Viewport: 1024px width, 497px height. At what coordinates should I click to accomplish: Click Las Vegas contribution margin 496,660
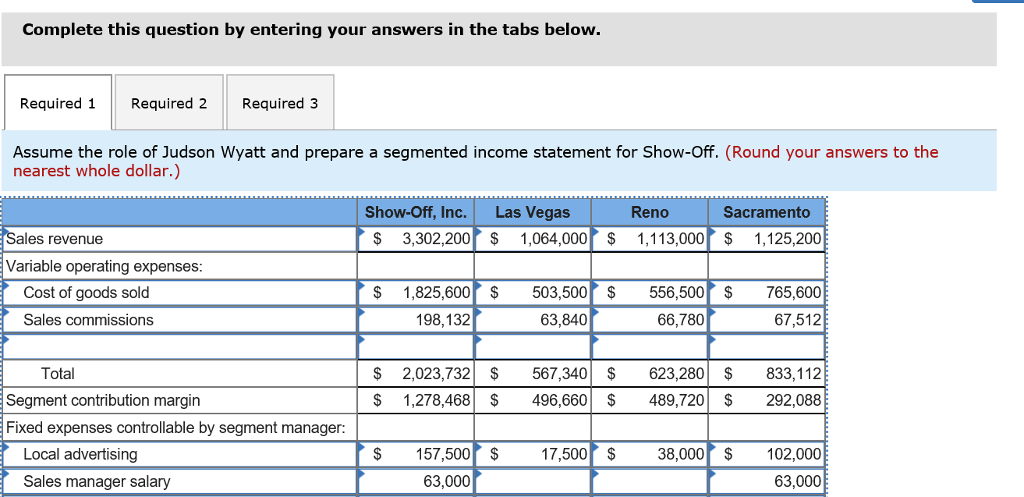(533, 400)
